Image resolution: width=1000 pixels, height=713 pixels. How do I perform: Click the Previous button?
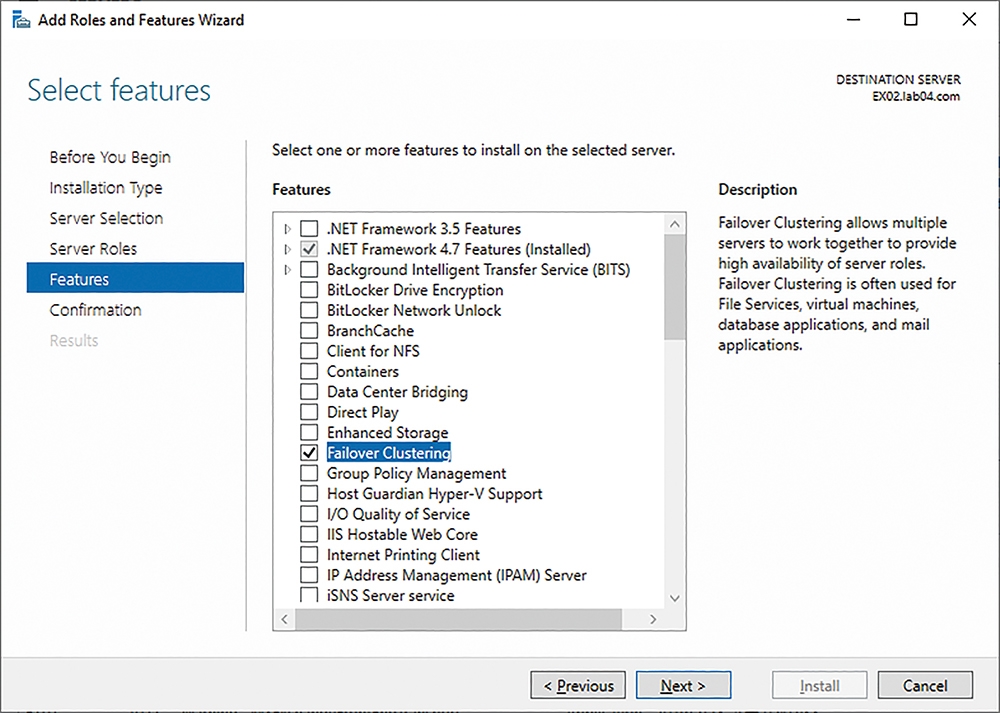click(578, 686)
